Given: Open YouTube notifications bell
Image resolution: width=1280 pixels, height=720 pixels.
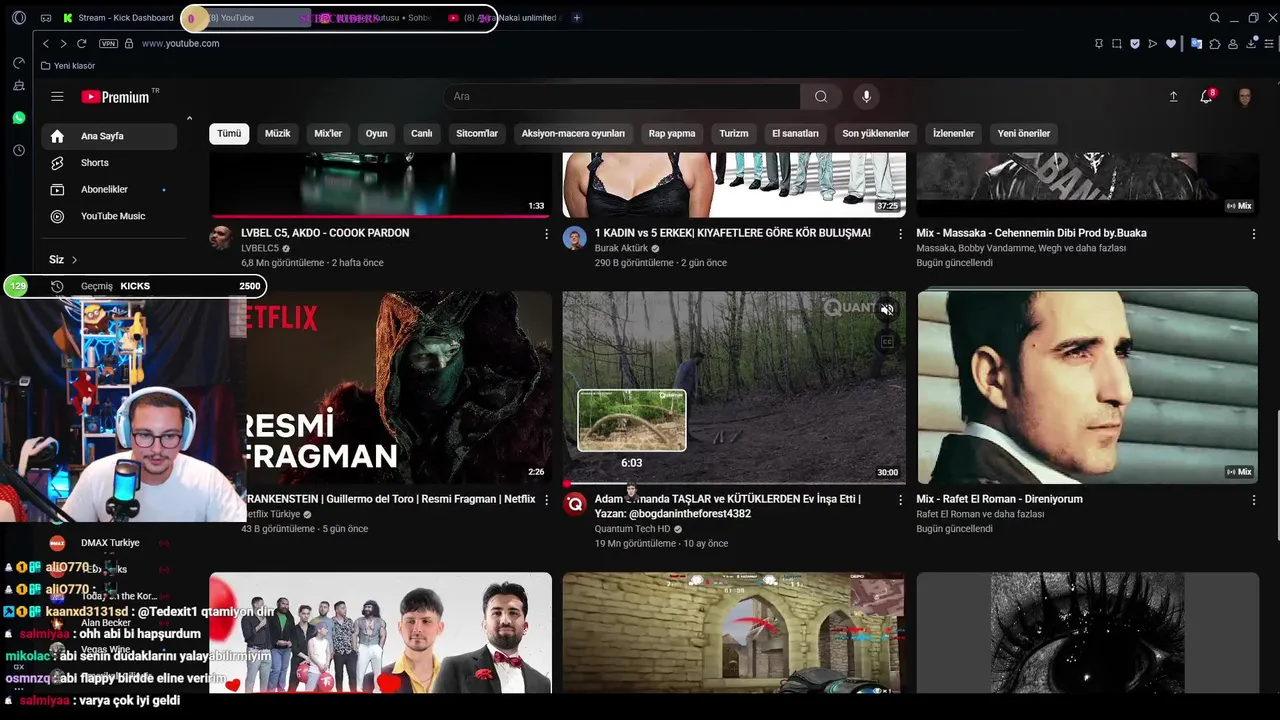Looking at the screenshot, I should [x=1207, y=97].
